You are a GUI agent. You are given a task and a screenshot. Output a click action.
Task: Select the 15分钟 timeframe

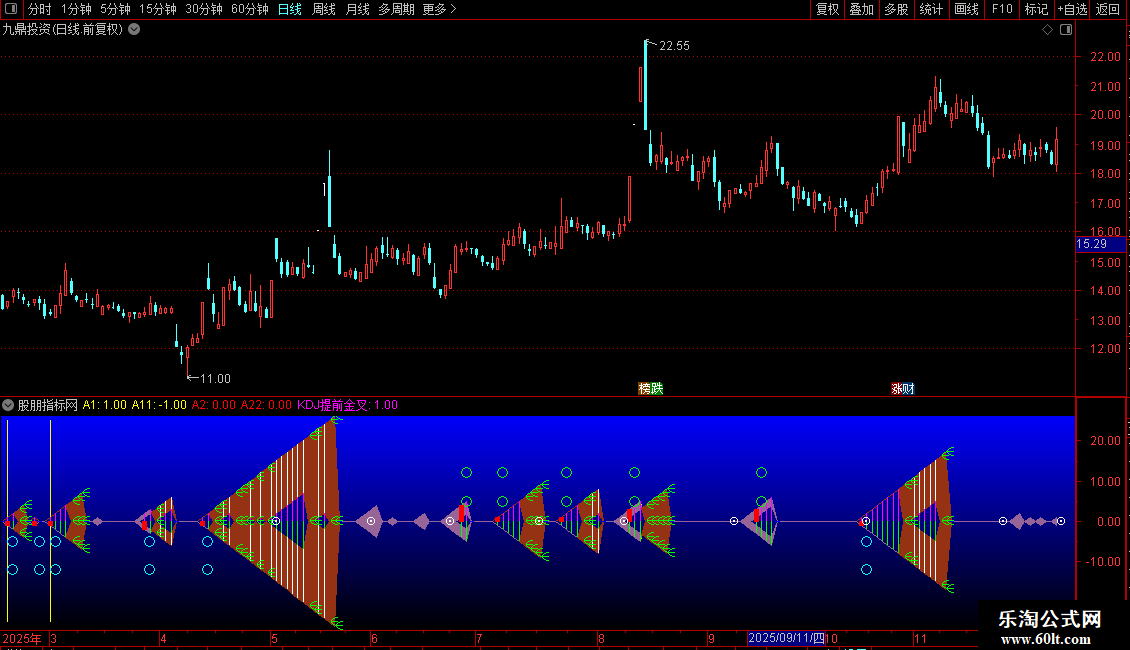click(x=158, y=9)
